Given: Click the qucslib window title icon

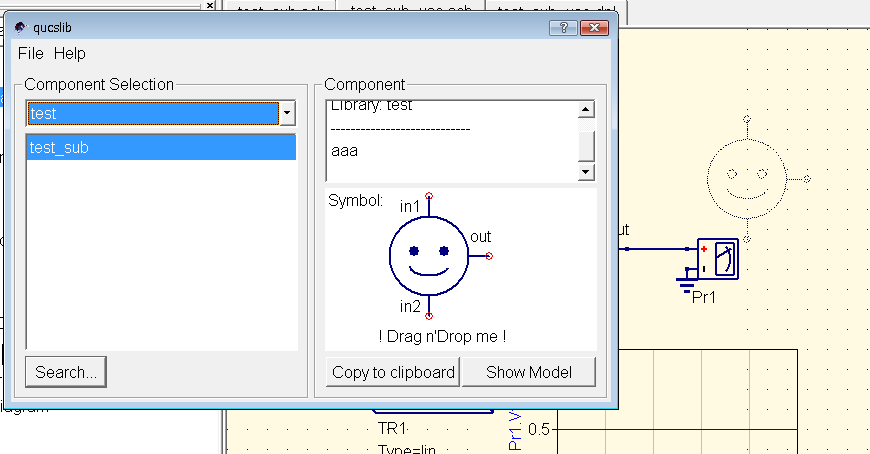Looking at the screenshot, I should (20, 27).
